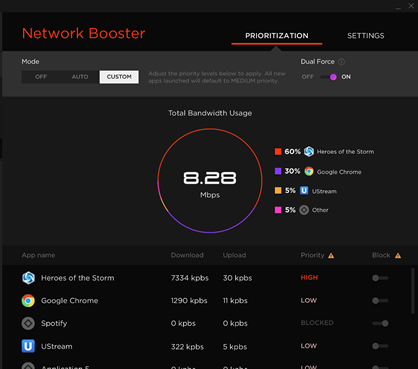Select UStream app name in list
The width and height of the screenshot is (418, 369).
pyautogui.click(x=57, y=346)
